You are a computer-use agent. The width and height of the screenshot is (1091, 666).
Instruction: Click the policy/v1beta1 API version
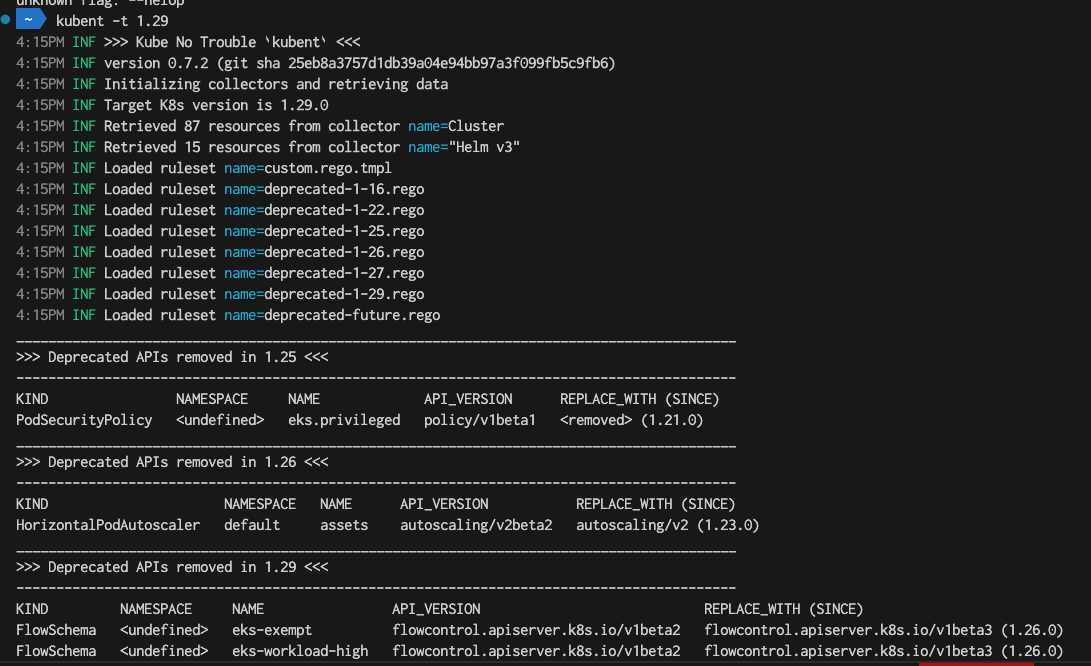point(480,420)
